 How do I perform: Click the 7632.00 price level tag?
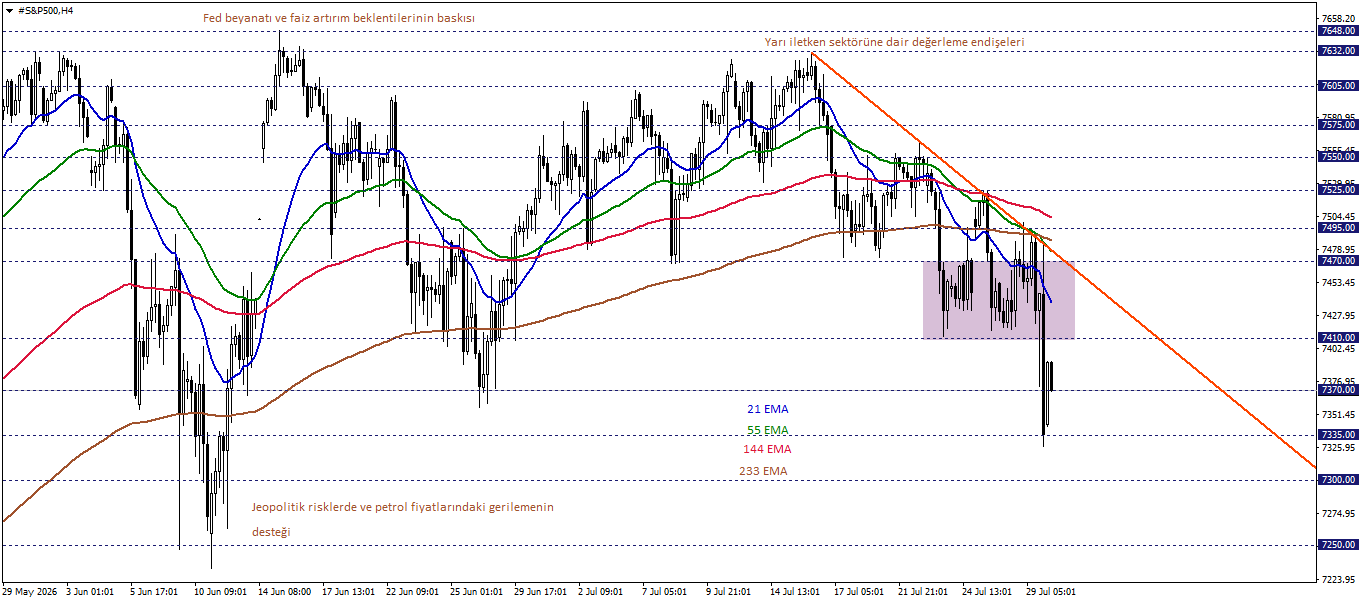(1338, 50)
